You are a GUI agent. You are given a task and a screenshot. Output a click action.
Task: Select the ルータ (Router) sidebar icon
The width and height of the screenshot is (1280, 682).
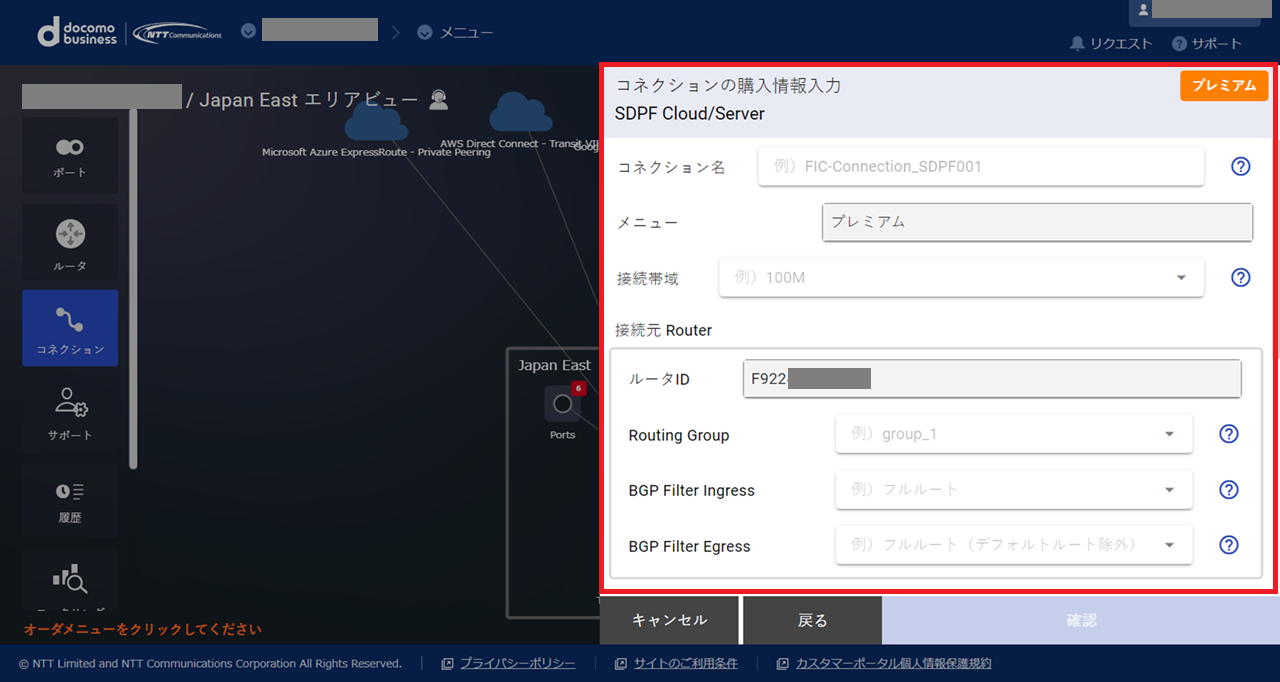click(70, 243)
